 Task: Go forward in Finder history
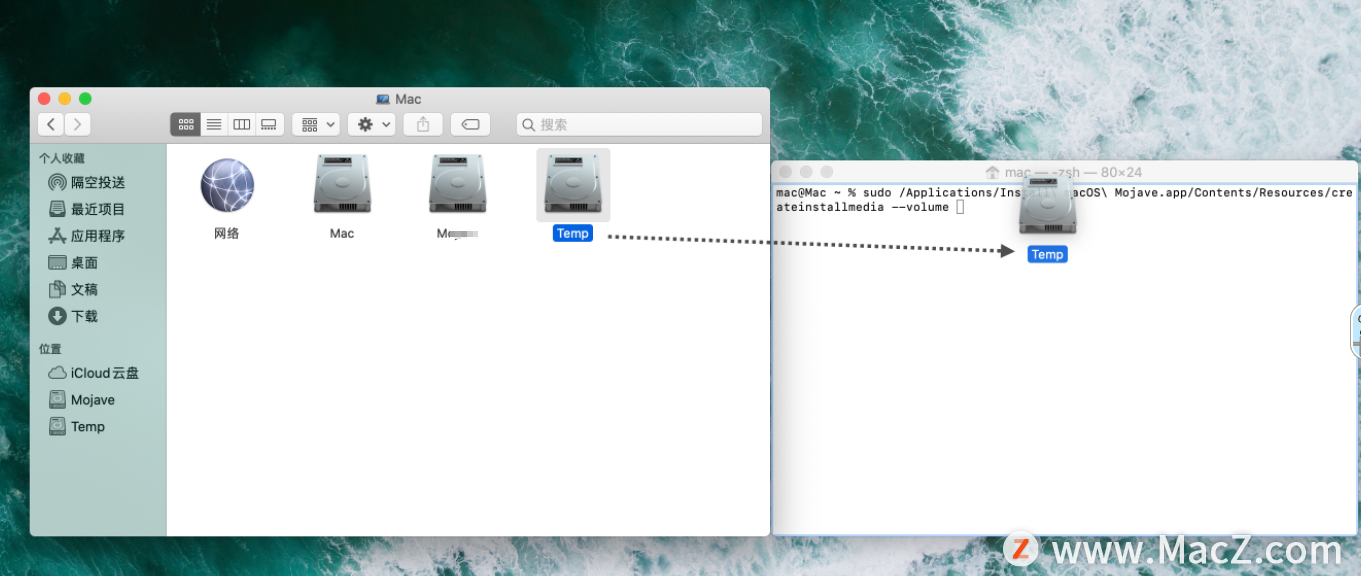[x=77, y=124]
